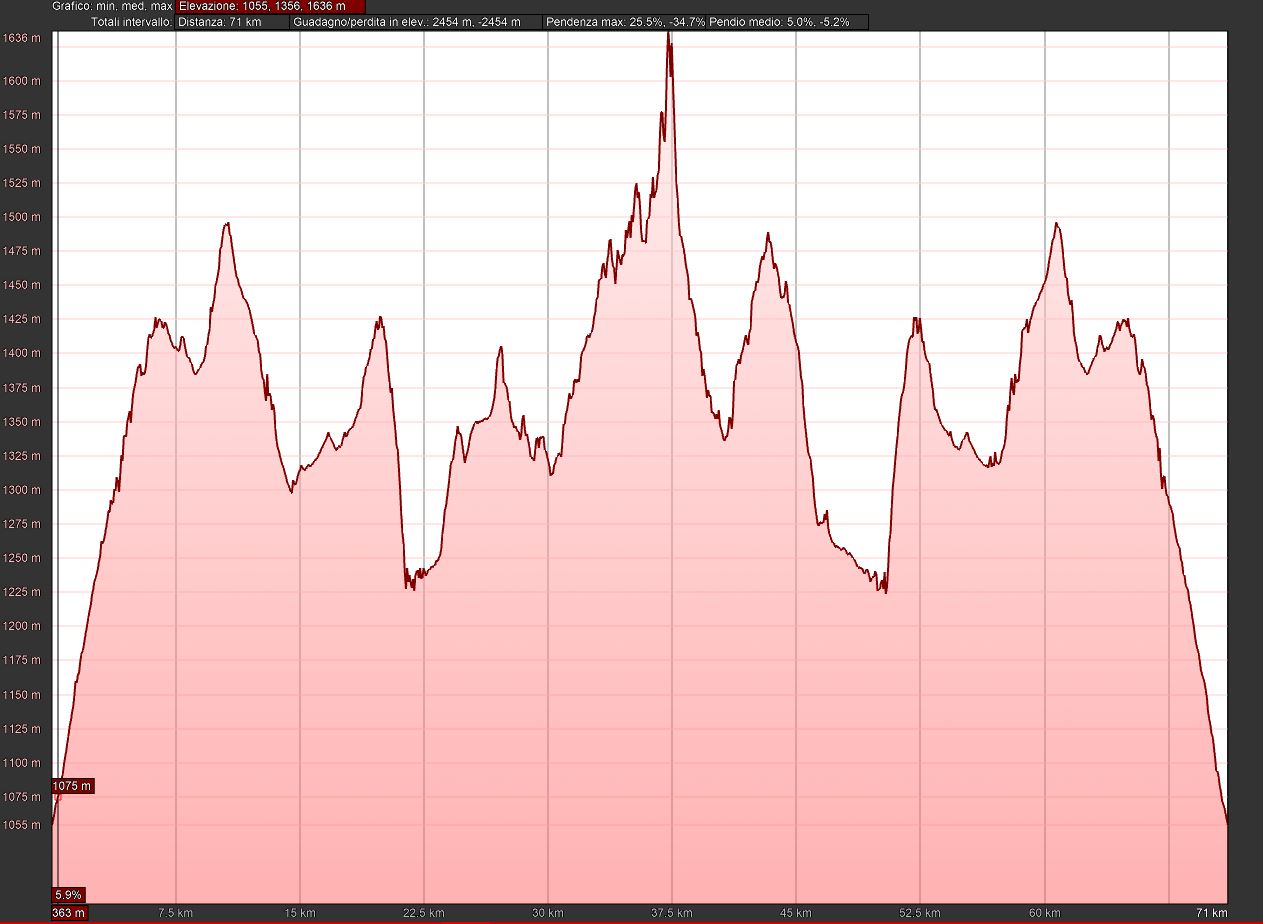Click the 60 km distance axis label
Viewport: 1263px width, 924px height.
(1044, 913)
